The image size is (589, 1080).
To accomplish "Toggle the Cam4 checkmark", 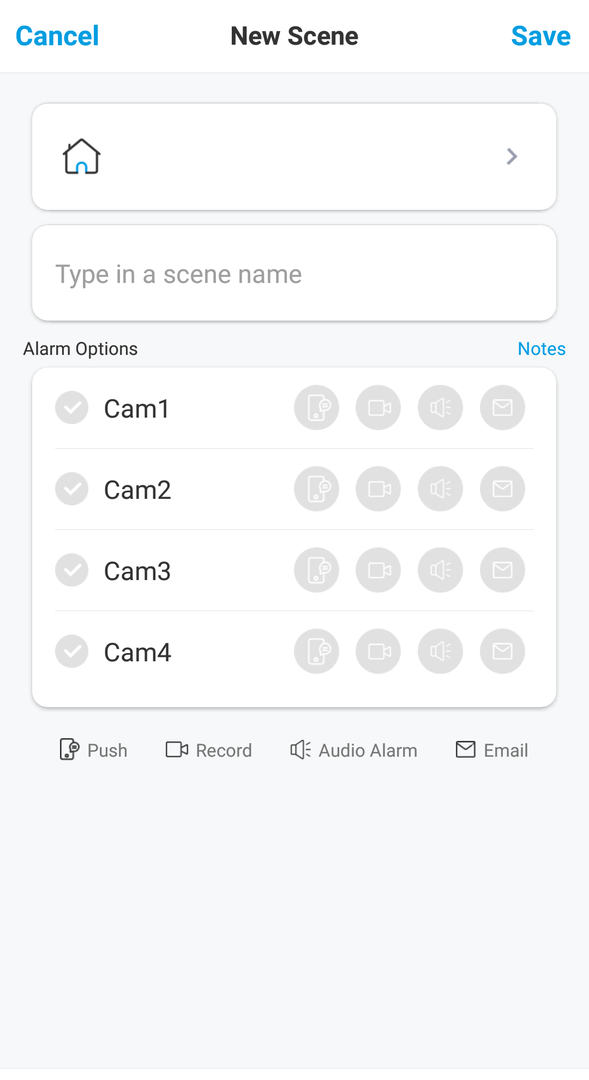I will pos(72,652).
